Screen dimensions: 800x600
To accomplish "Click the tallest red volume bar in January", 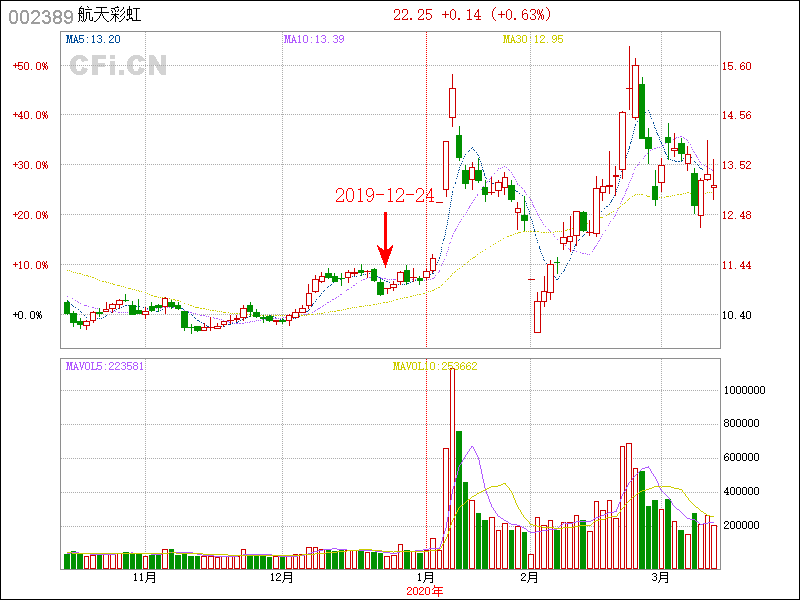I will pyautogui.click(x=452, y=470).
